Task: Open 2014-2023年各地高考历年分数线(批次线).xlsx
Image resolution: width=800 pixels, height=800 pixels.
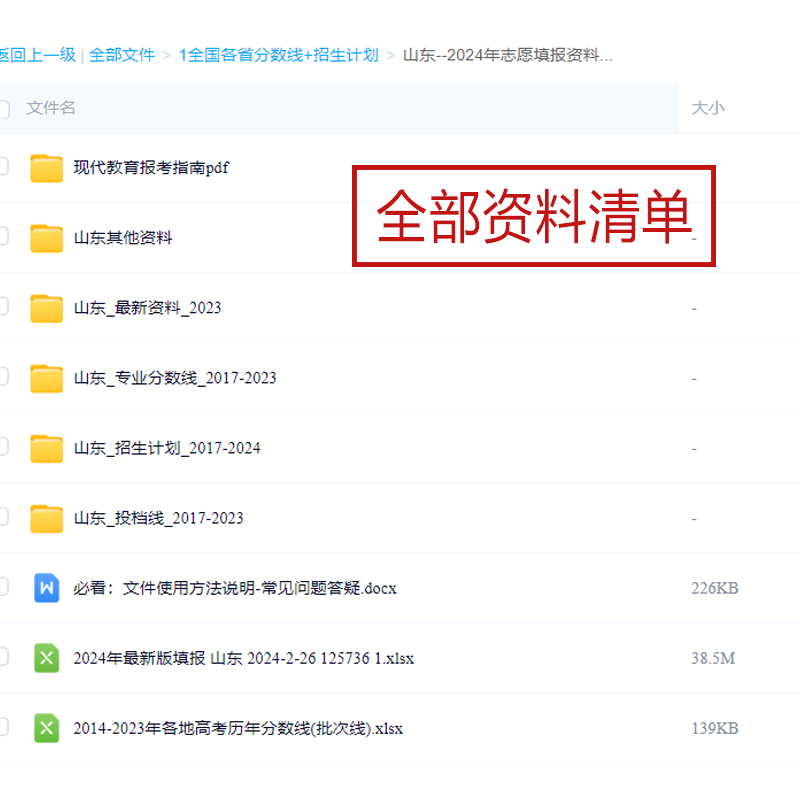Action: tap(238, 729)
